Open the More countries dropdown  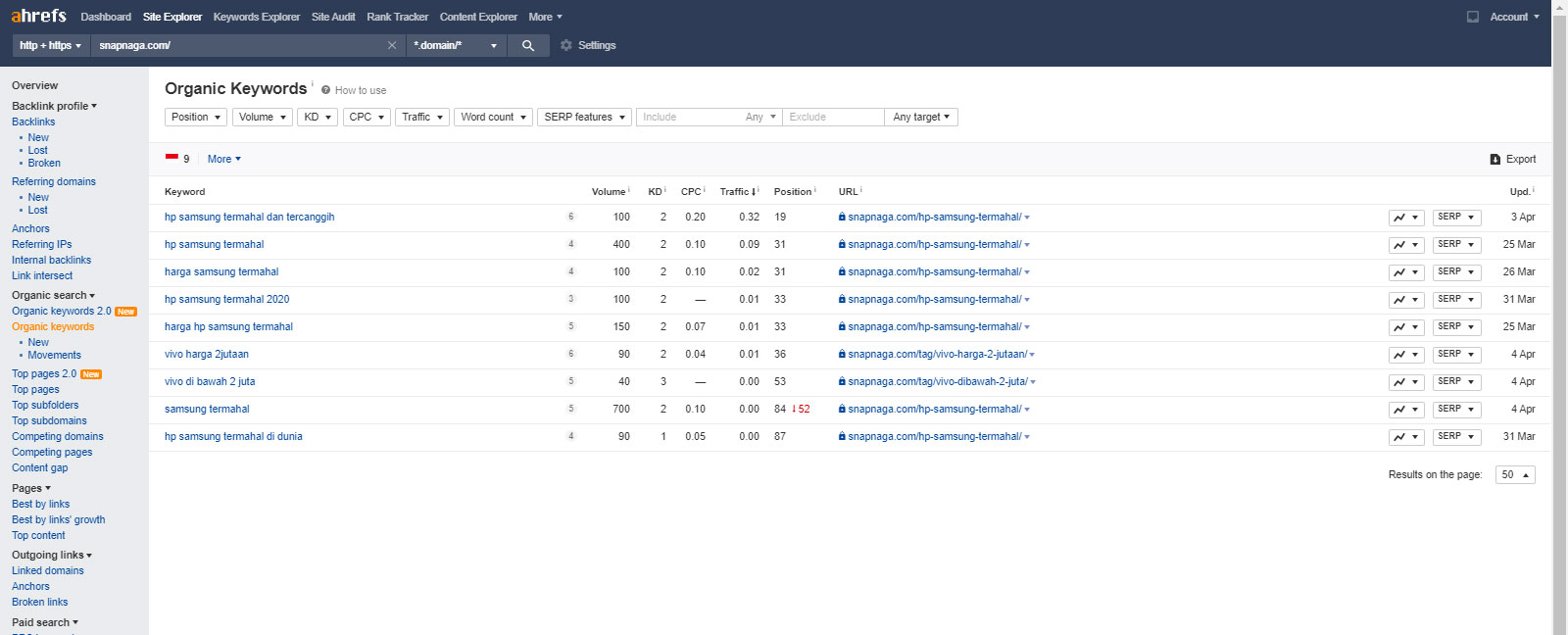(224, 159)
